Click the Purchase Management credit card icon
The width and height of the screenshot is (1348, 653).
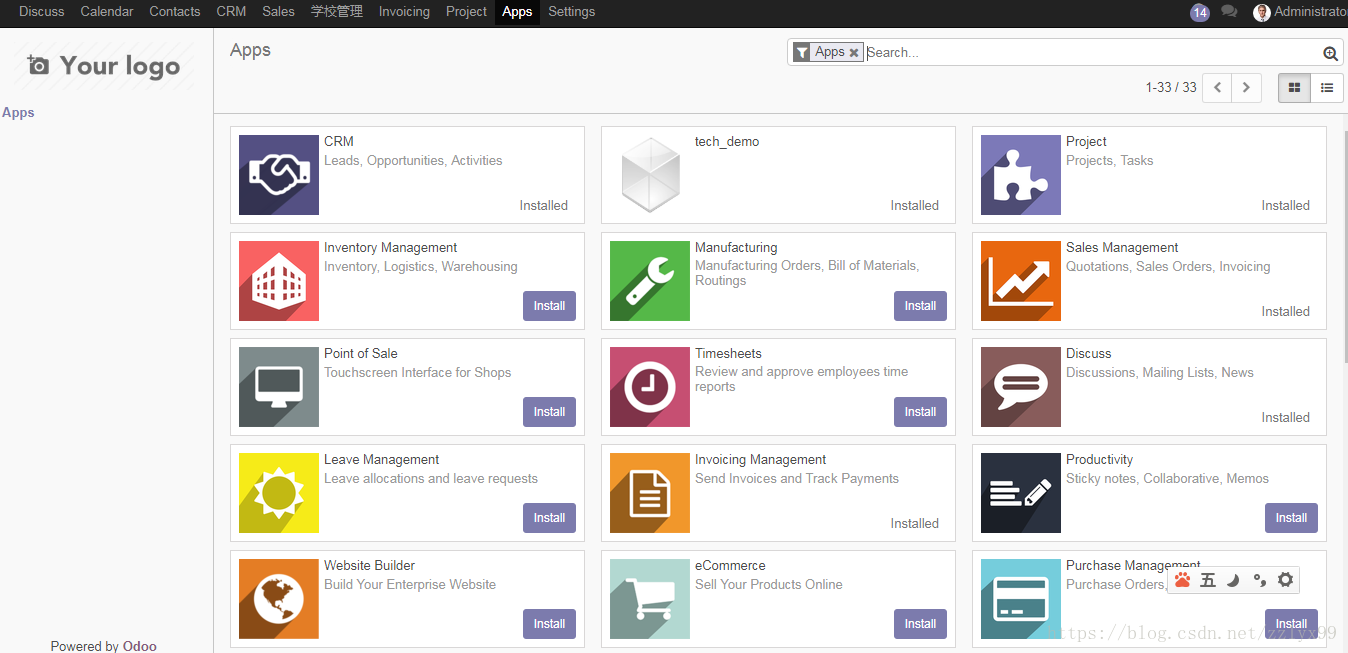tap(1021, 599)
